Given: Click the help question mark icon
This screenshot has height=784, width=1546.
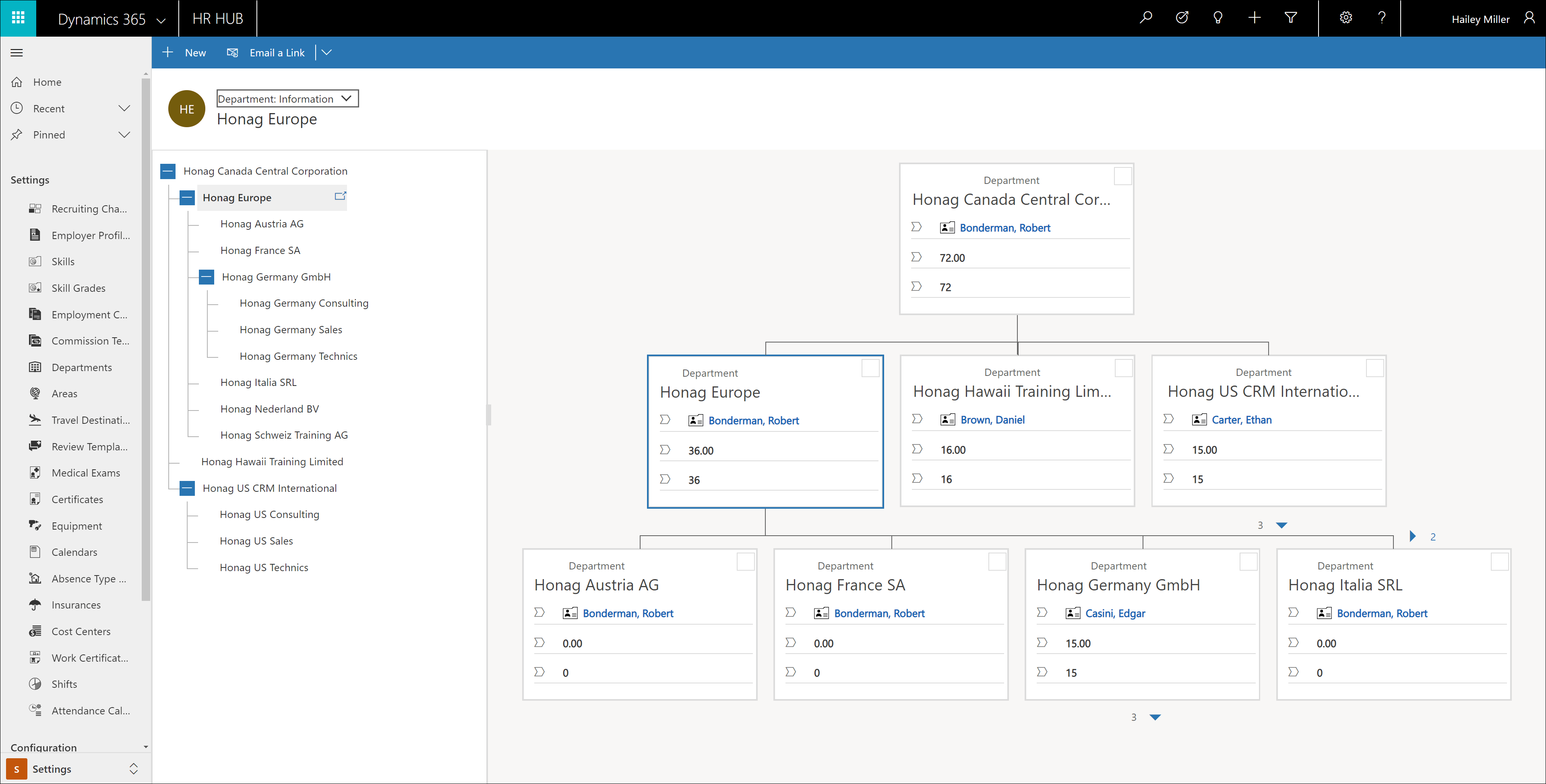Looking at the screenshot, I should pos(1382,18).
